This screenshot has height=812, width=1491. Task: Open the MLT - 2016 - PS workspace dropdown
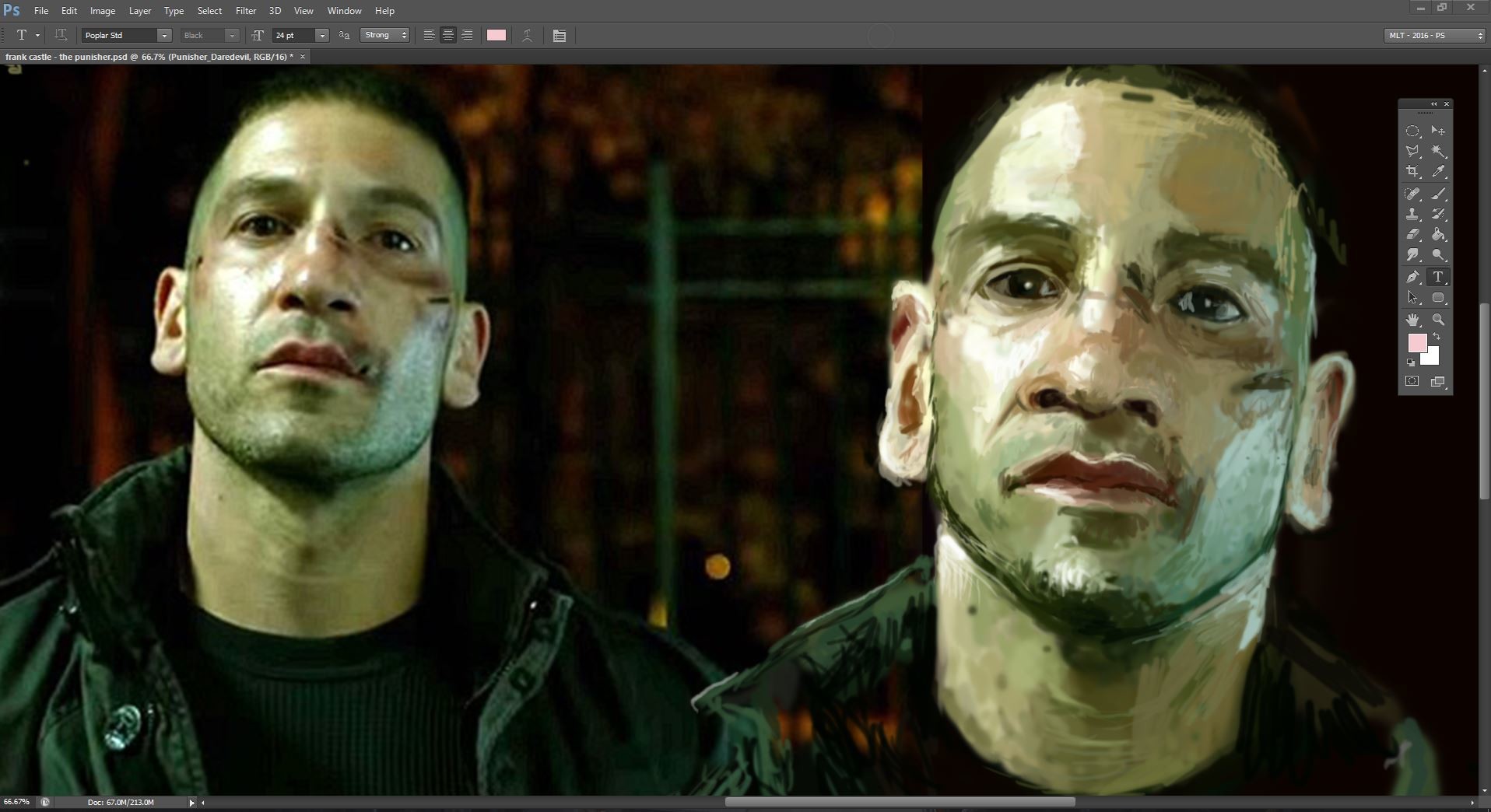click(1435, 35)
